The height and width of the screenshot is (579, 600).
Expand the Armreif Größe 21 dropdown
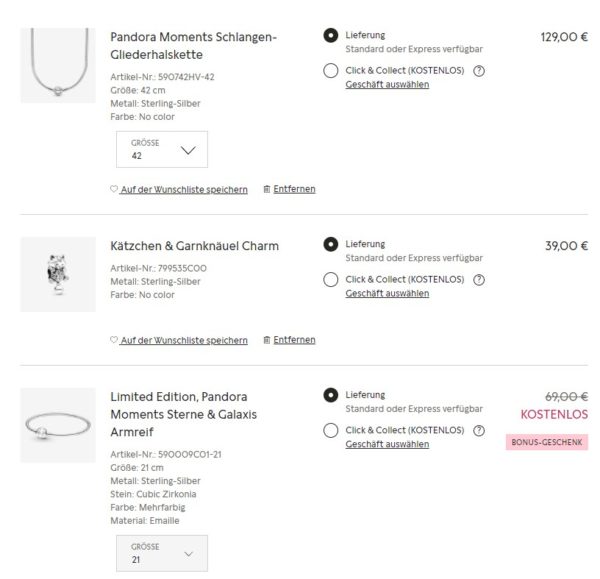162,553
